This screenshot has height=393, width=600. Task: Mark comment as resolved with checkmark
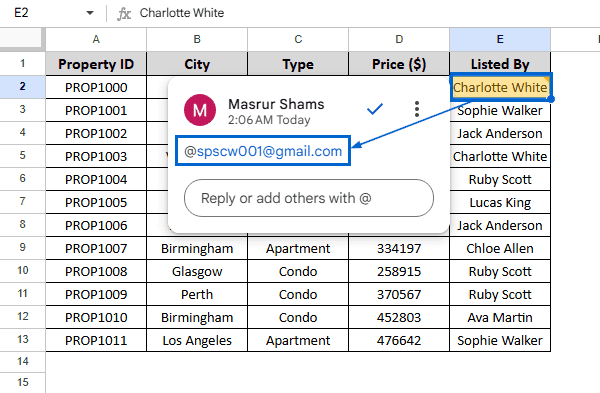pyautogui.click(x=375, y=109)
